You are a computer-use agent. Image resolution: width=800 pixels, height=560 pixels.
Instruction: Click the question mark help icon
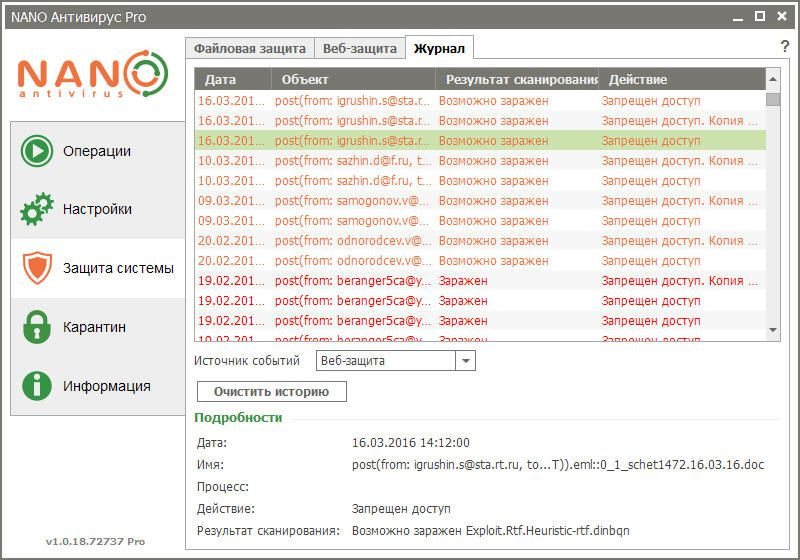point(785,46)
